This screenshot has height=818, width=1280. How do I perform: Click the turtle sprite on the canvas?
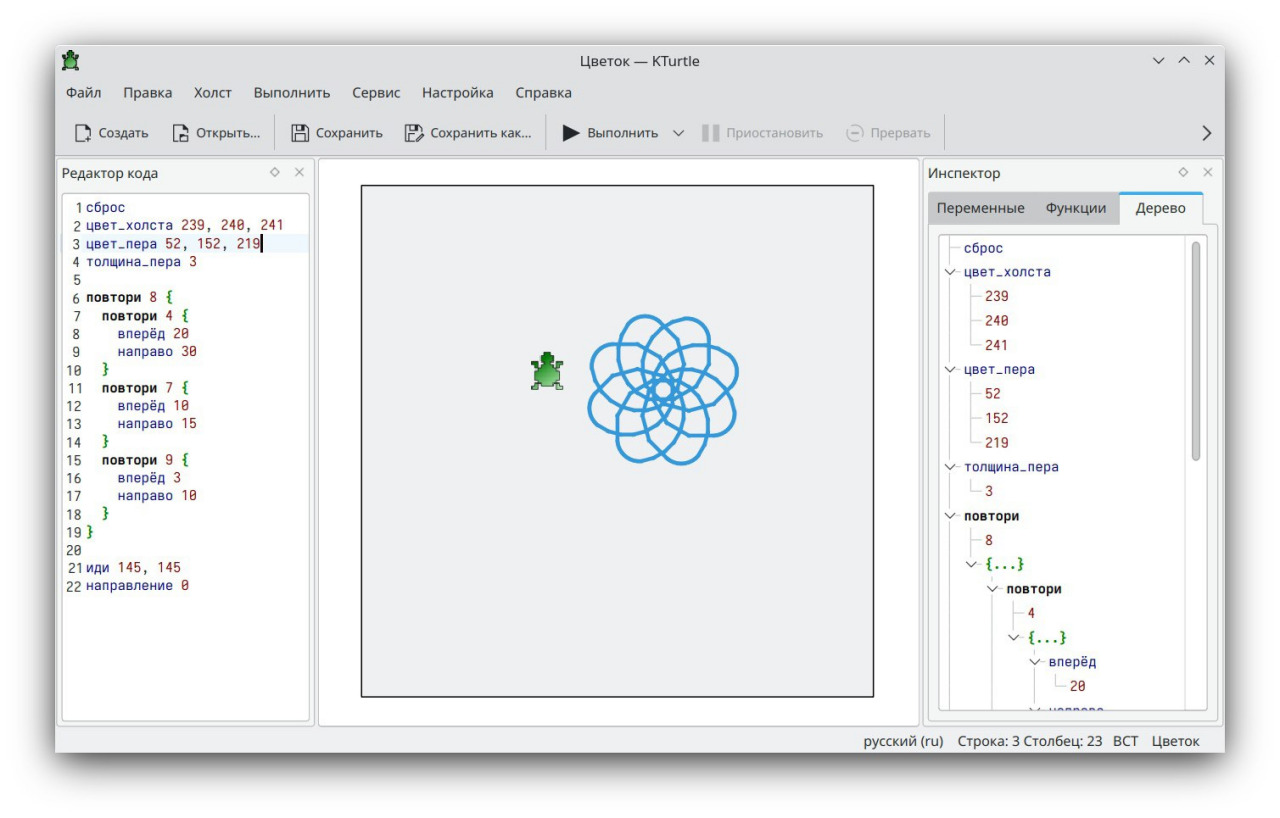coord(547,371)
